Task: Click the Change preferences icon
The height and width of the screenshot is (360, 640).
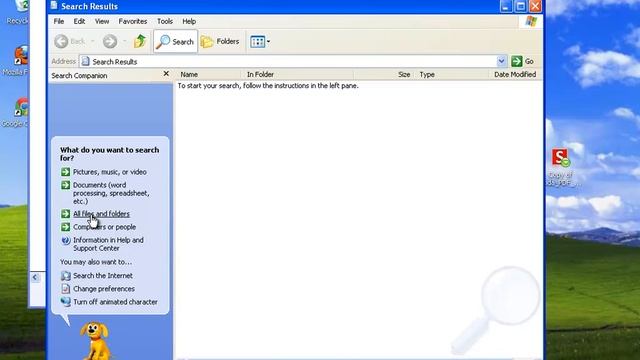Action: tap(65, 289)
